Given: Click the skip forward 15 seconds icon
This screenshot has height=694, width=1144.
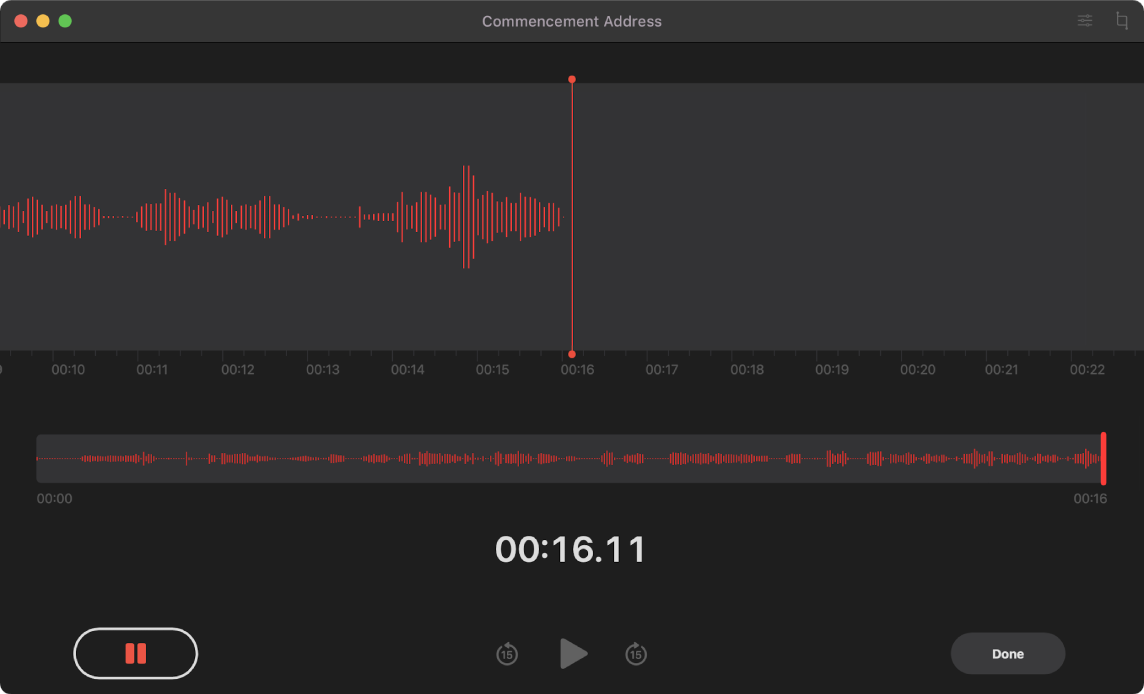Looking at the screenshot, I should pyautogui.click(x=637, y=653).
